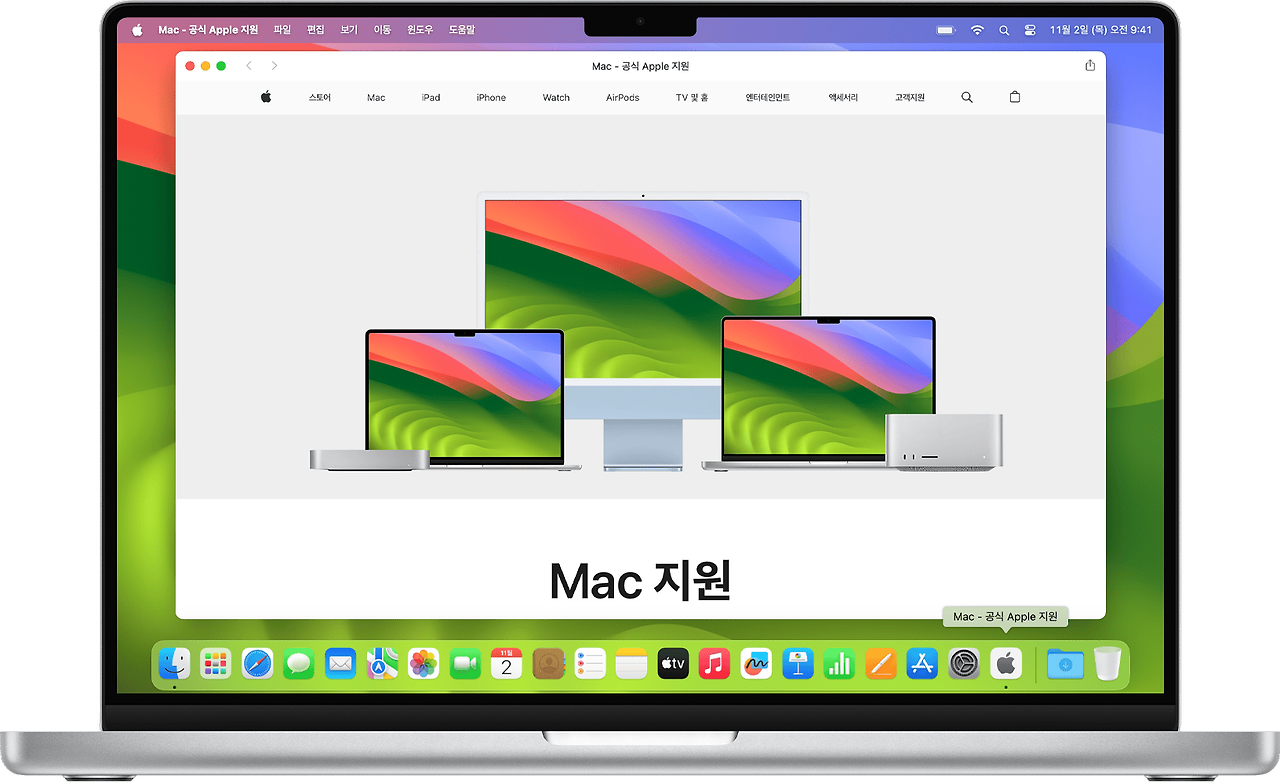Launch Keynote from the Dock
Screen dimensions: 1280x782
coord(797,663)
